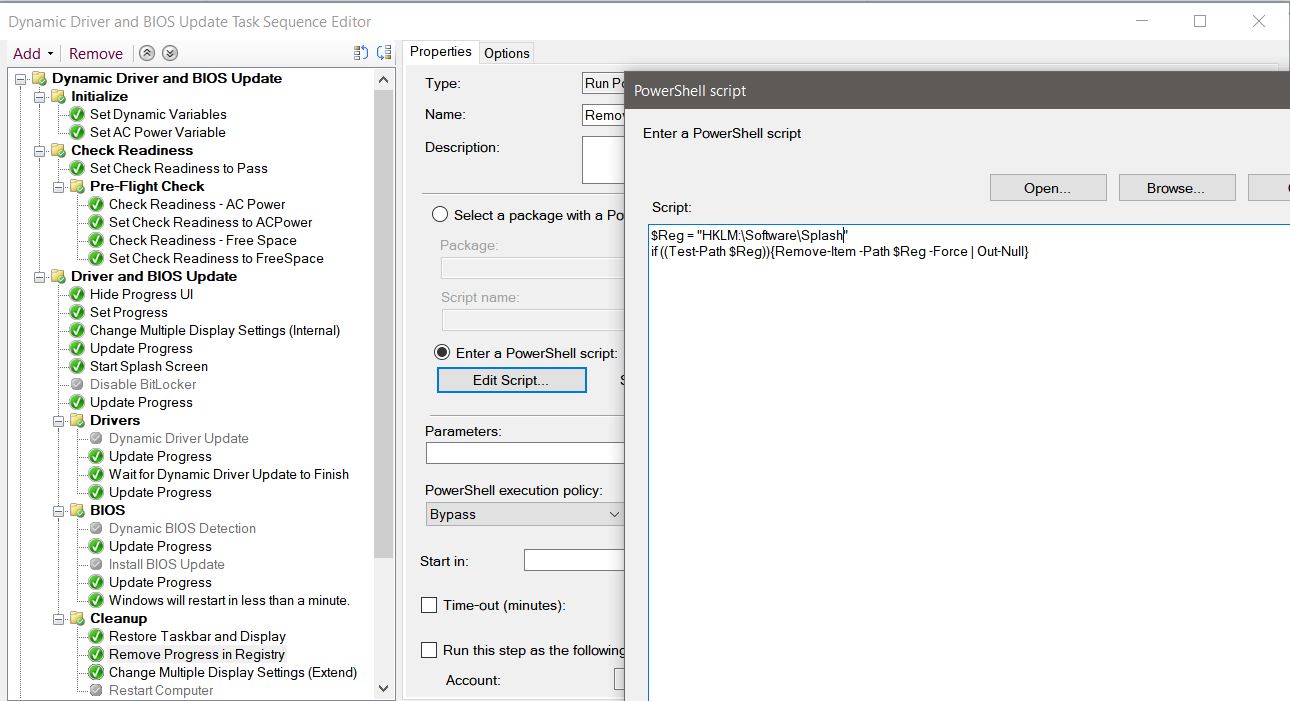Click the expand-all tree icon in the toolbar

[x=384, y=54]
